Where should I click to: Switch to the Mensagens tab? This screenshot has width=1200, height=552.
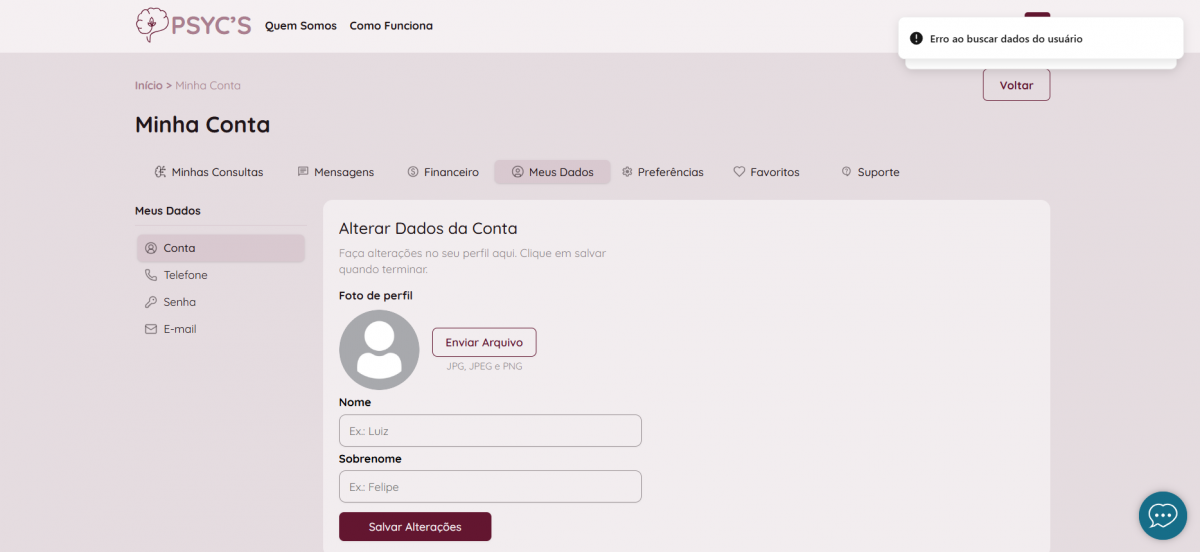click(335, 172)
